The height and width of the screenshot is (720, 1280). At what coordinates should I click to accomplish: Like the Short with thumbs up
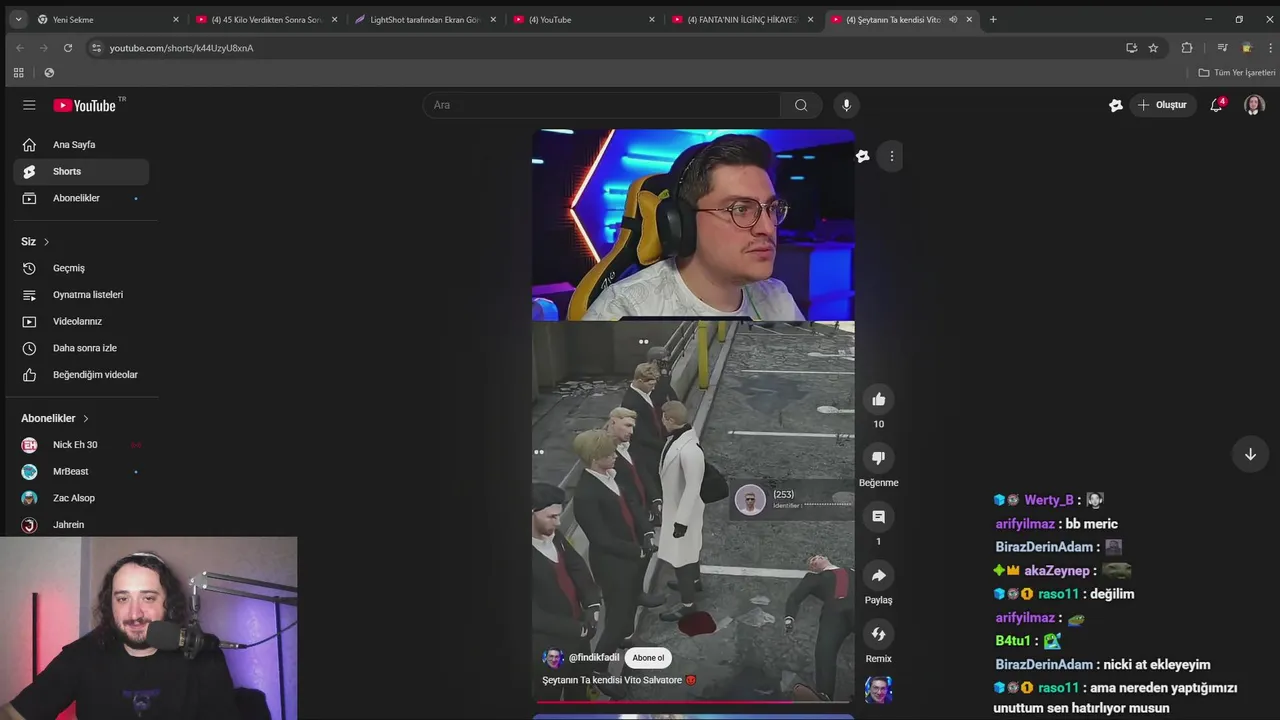coord(878,400)
